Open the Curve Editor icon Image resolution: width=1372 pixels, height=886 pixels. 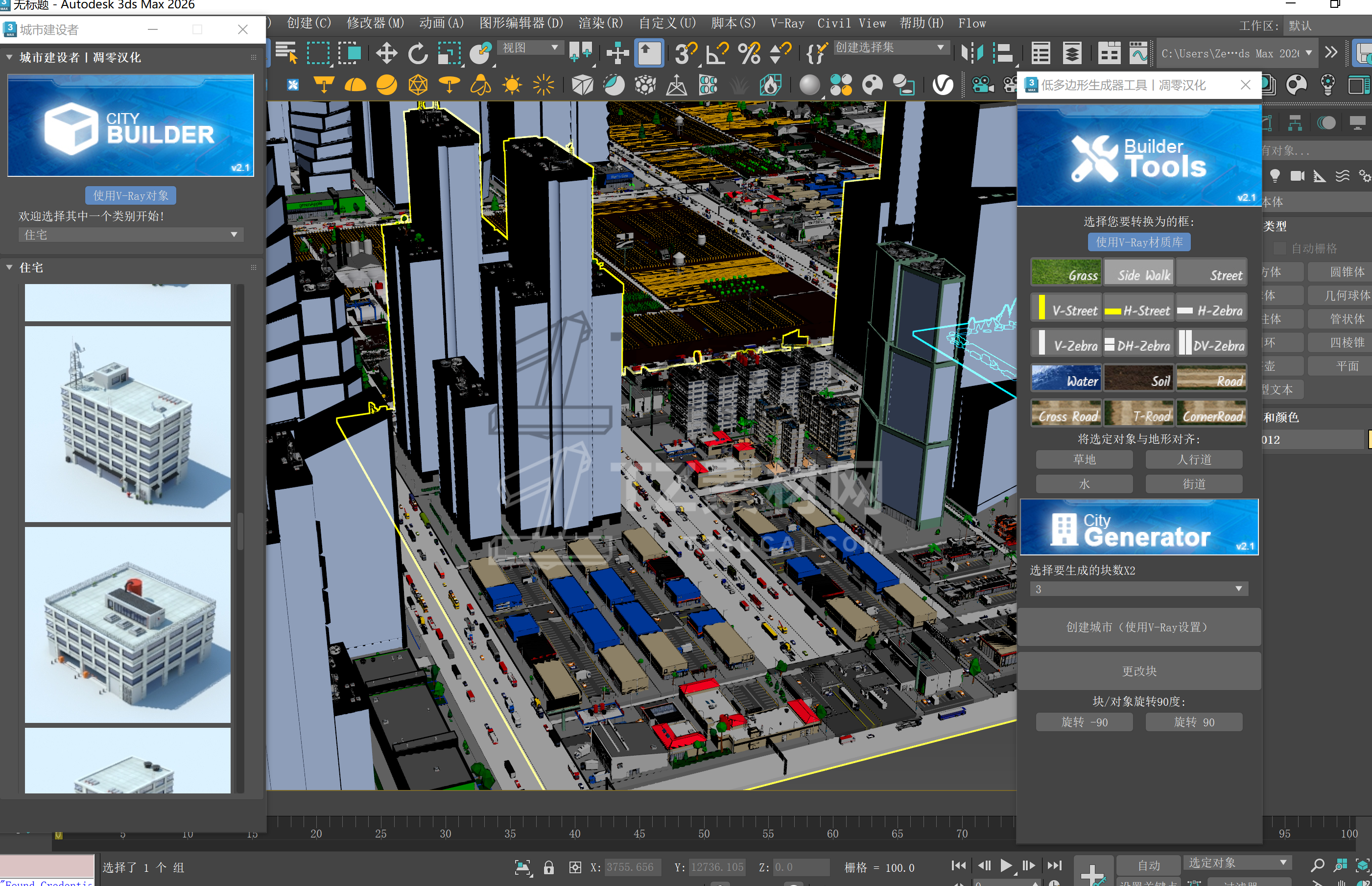click(1138, 53)
